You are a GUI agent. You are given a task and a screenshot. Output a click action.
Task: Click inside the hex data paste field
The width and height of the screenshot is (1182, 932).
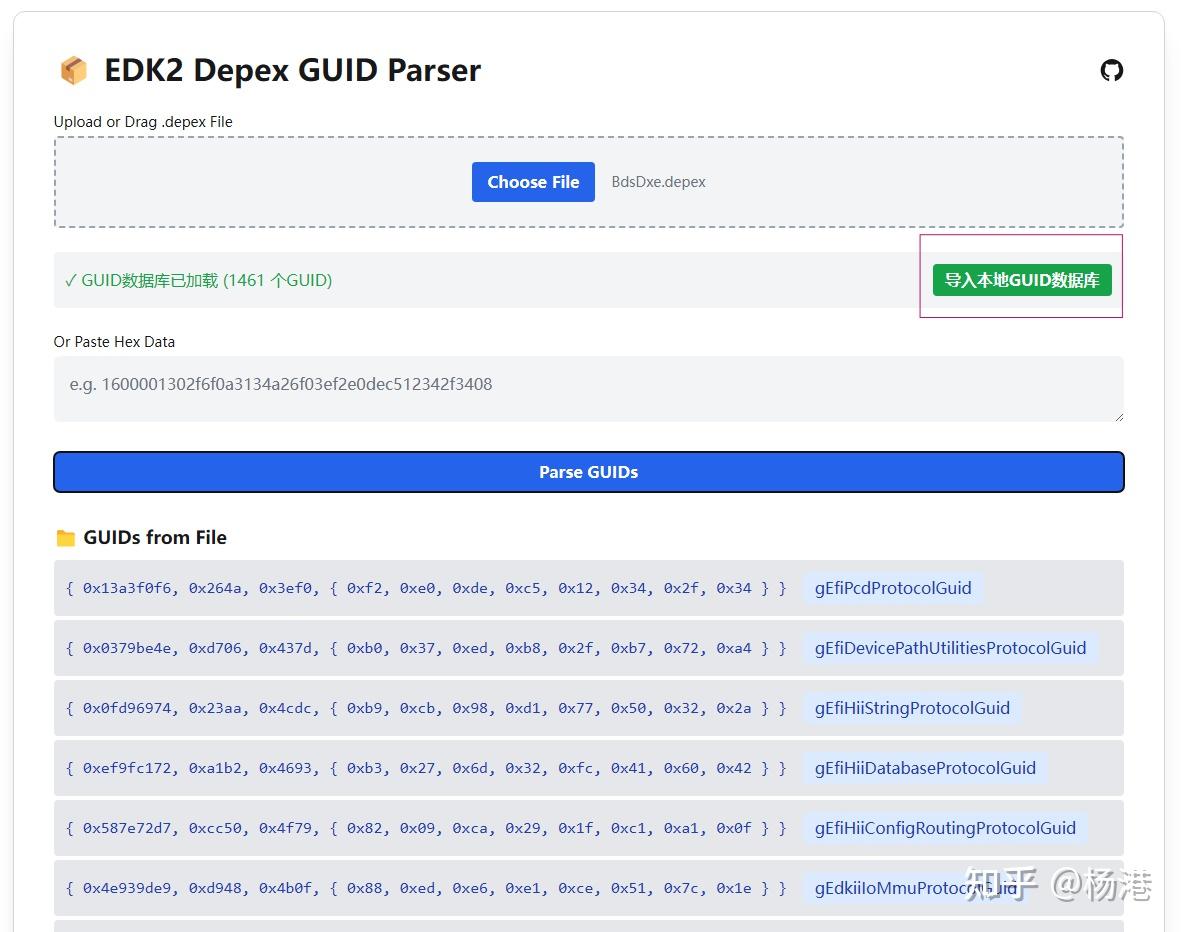coord(588,389)
